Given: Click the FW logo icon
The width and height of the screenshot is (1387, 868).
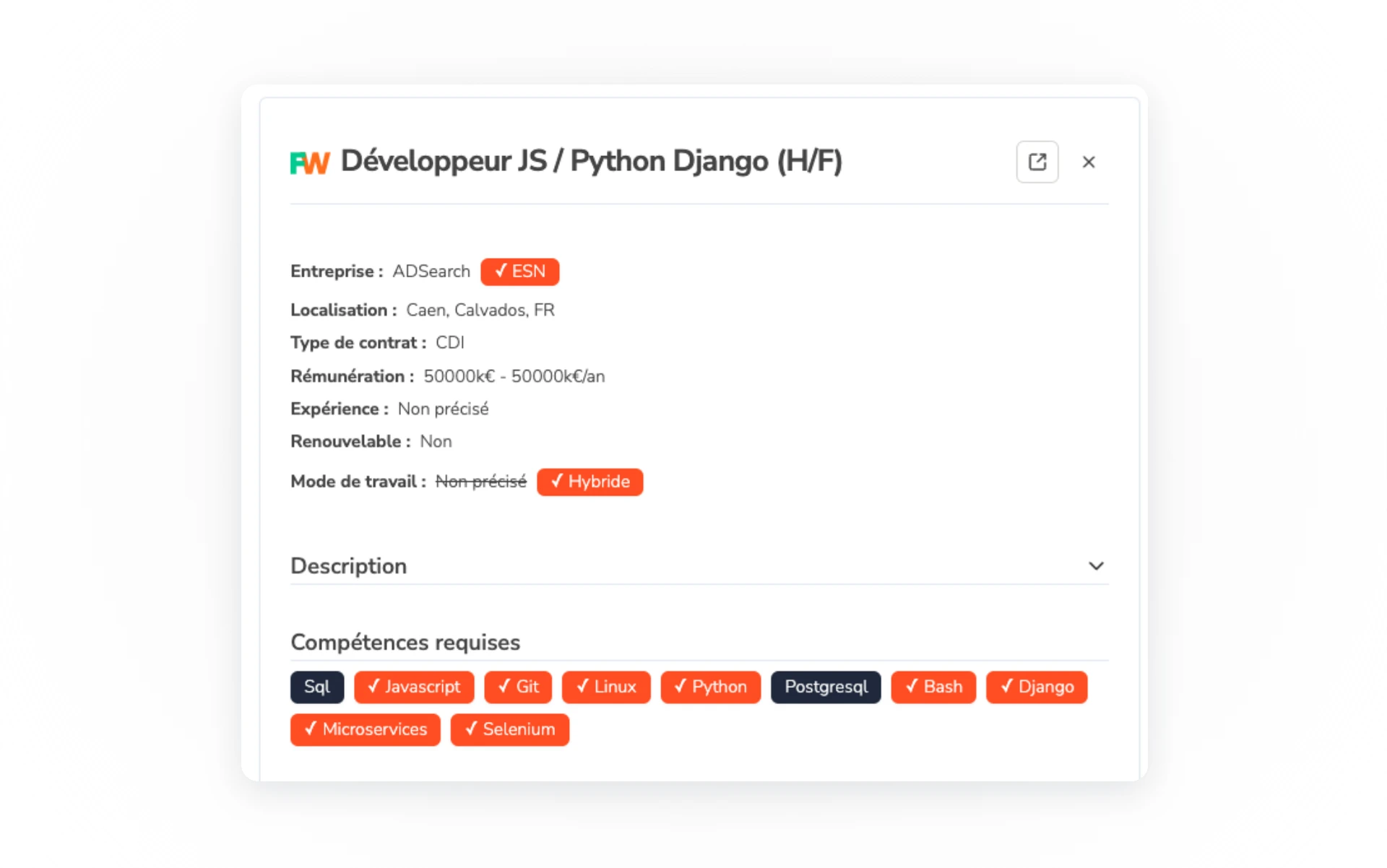Looking at the screenshot, I should [309, 162].
